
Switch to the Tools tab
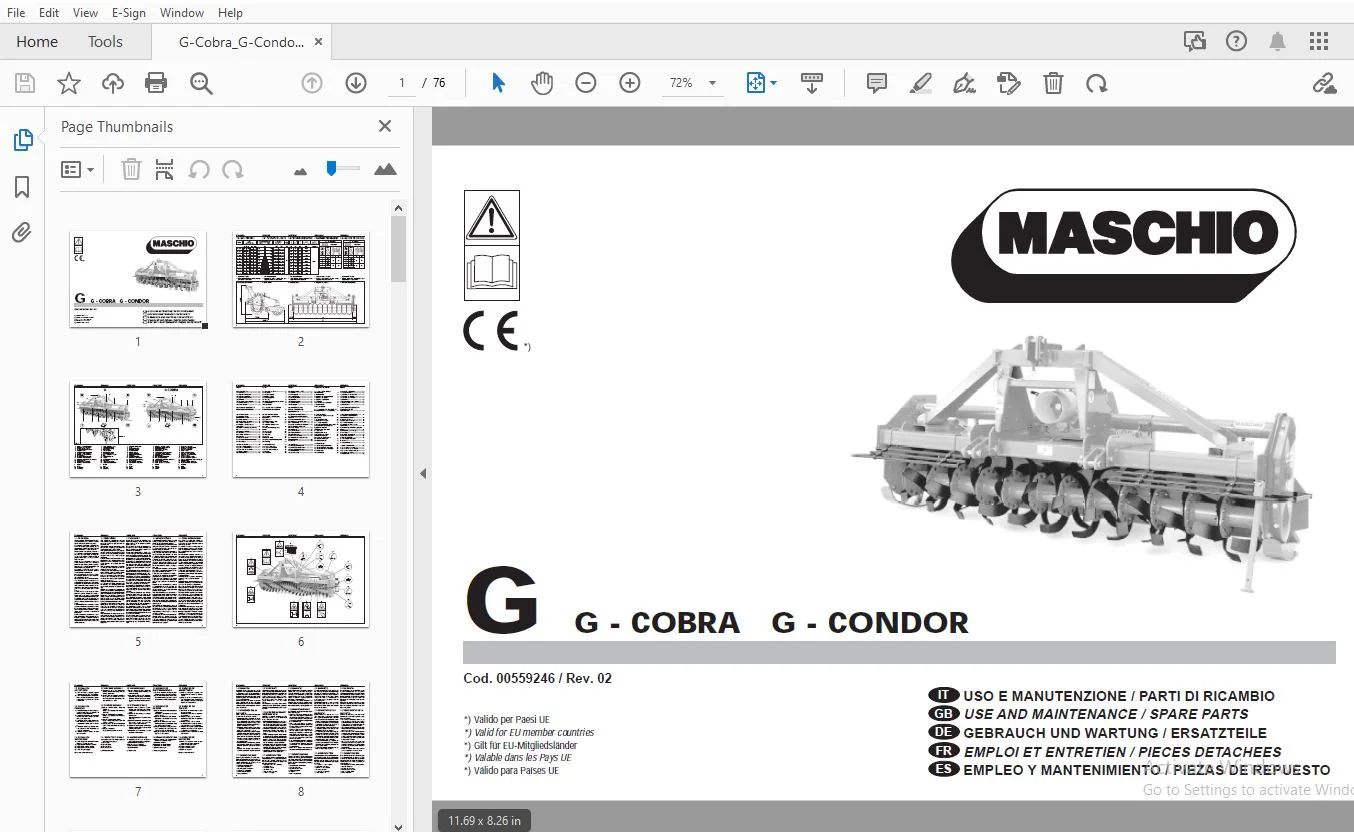click(105, 42)
